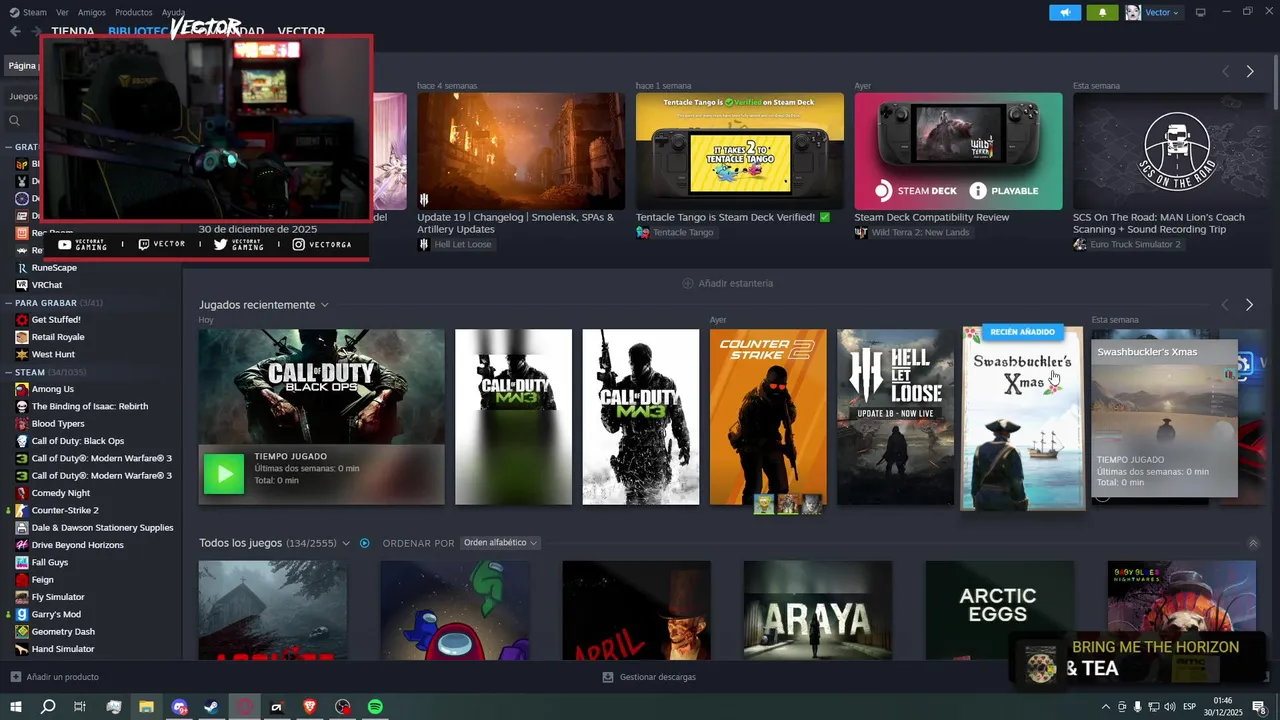
Task: Select Geometry Dash in the sidebar
Action: [x=63, y=632]
